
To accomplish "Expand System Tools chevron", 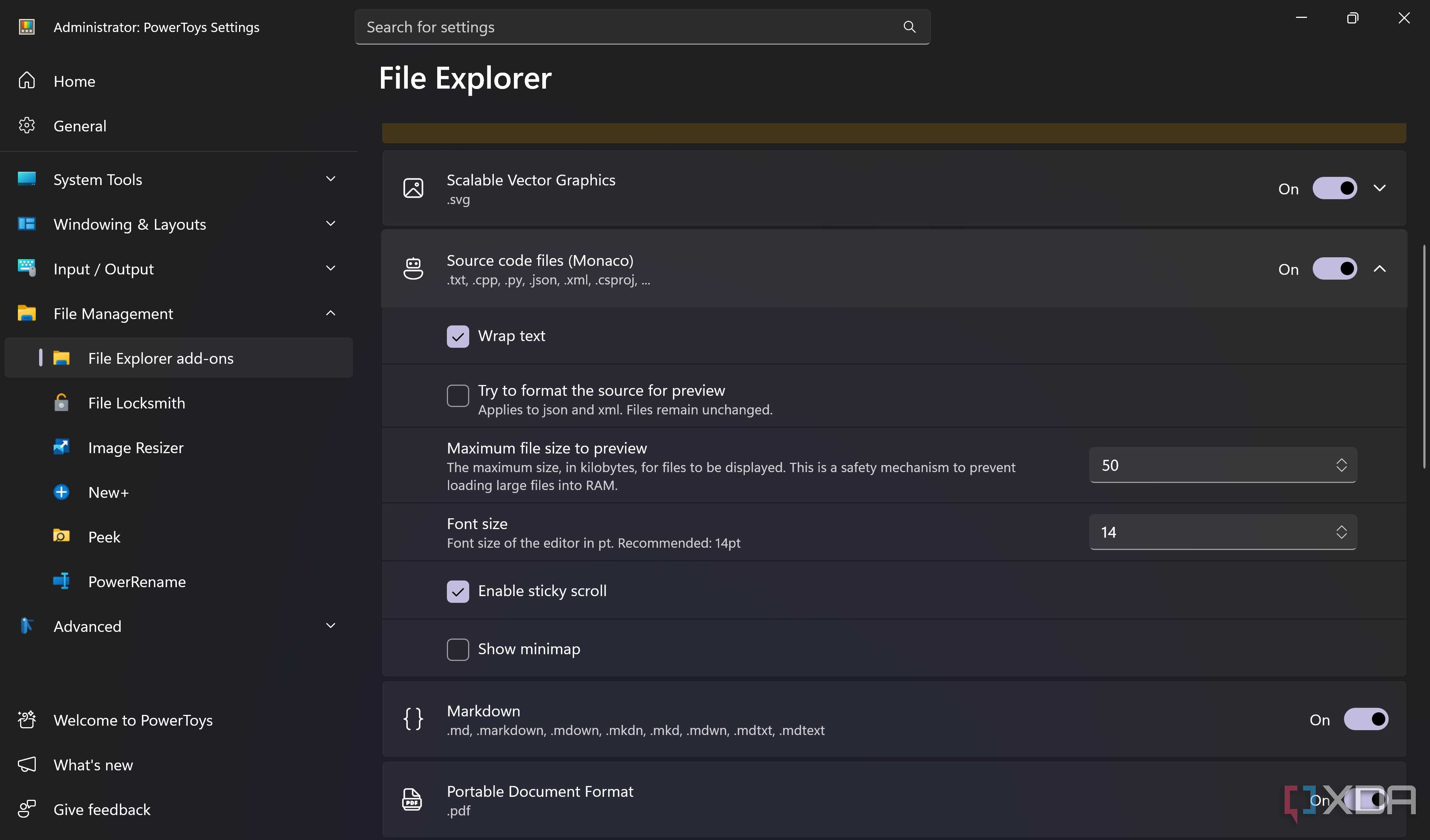I will pyautogui.click(x=331, y=179).
